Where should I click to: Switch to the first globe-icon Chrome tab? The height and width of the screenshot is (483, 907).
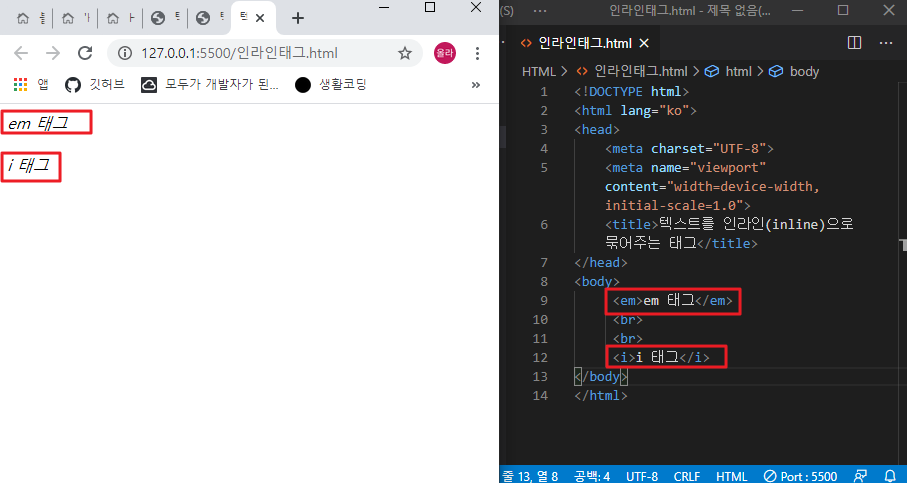[x=165, y=18]
